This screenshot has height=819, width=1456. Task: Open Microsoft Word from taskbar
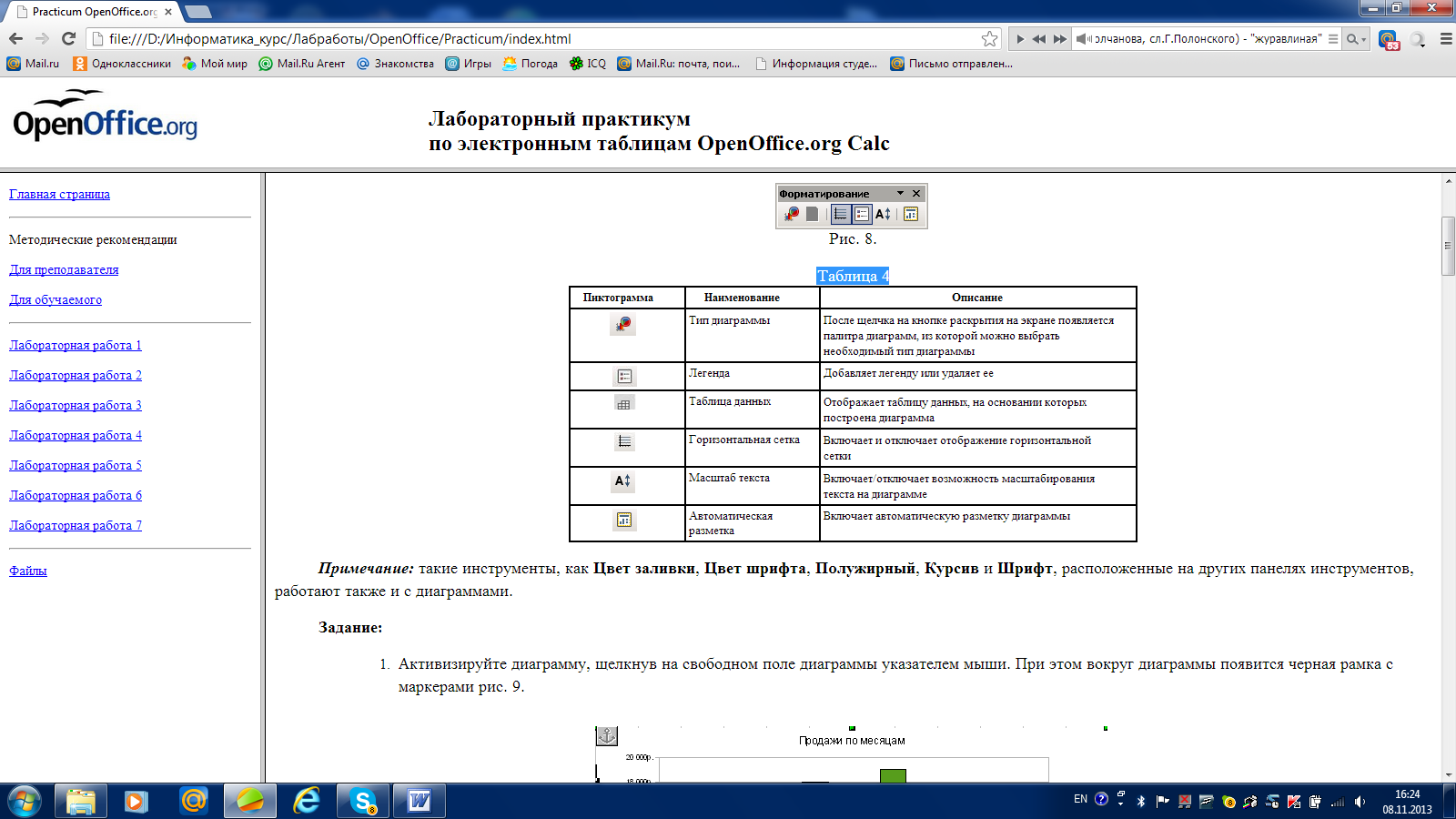[420, 801]
